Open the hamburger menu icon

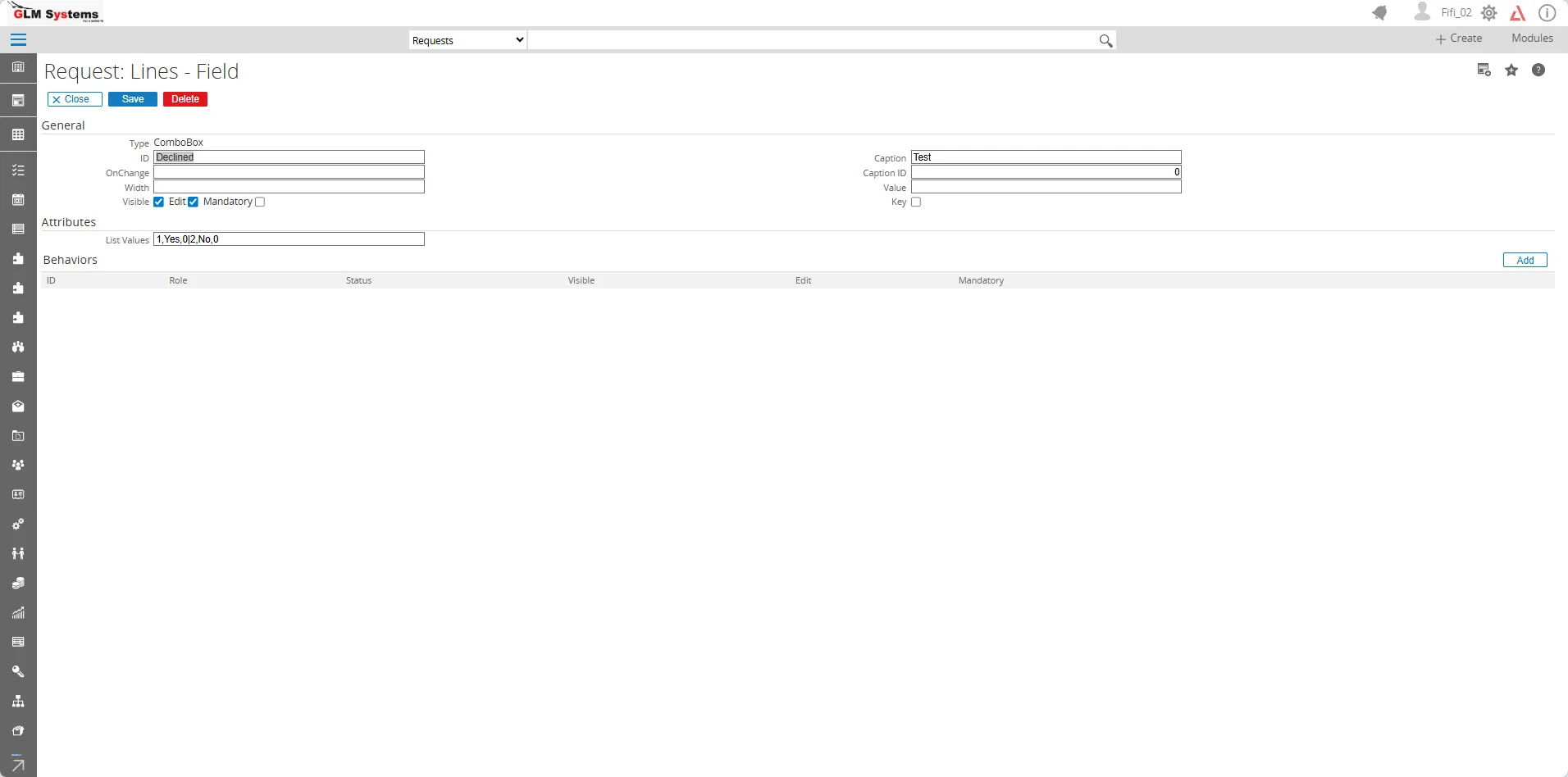click(x=18, y=40)
